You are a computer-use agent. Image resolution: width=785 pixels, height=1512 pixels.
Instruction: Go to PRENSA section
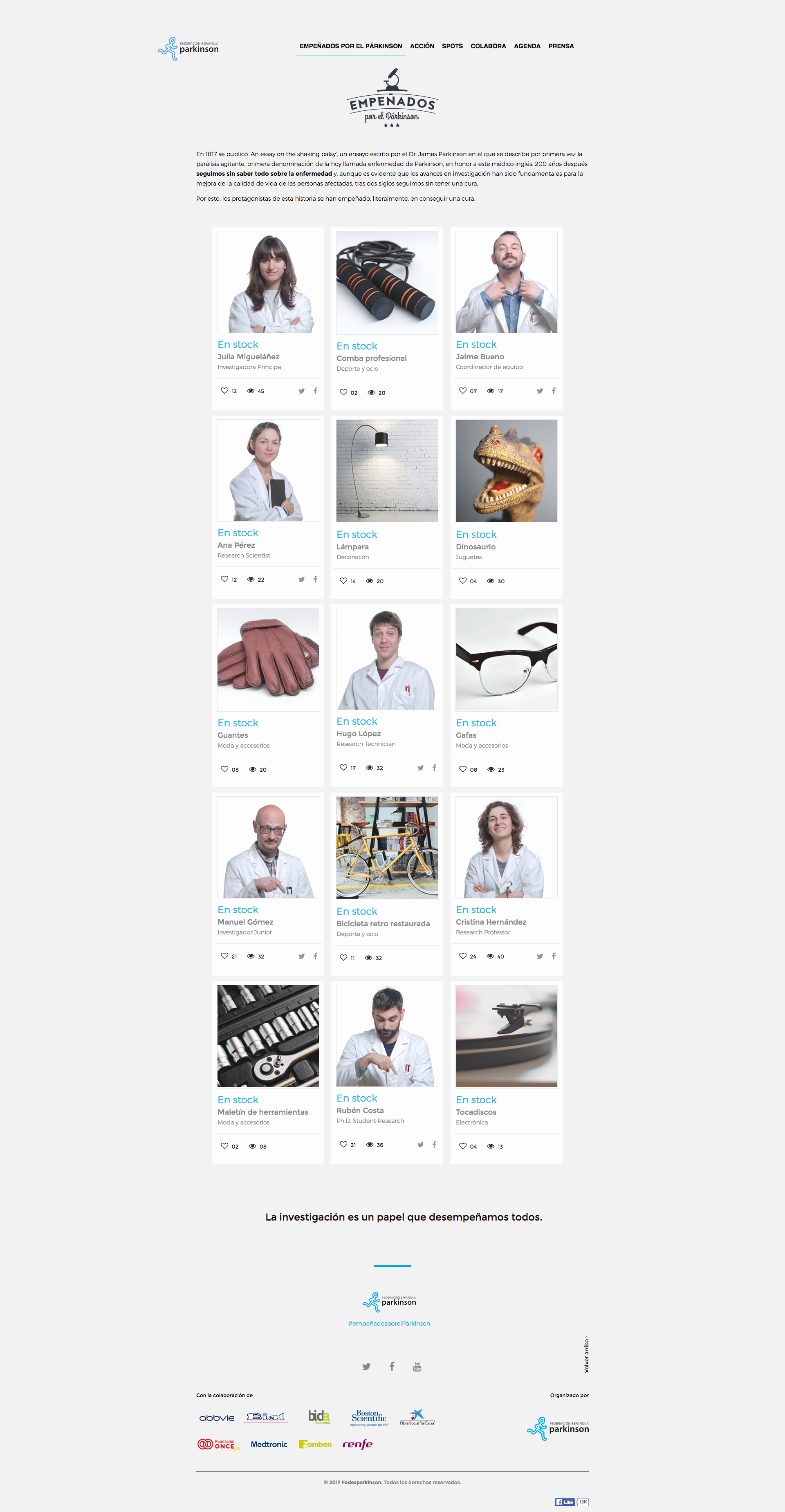[561, 46]
